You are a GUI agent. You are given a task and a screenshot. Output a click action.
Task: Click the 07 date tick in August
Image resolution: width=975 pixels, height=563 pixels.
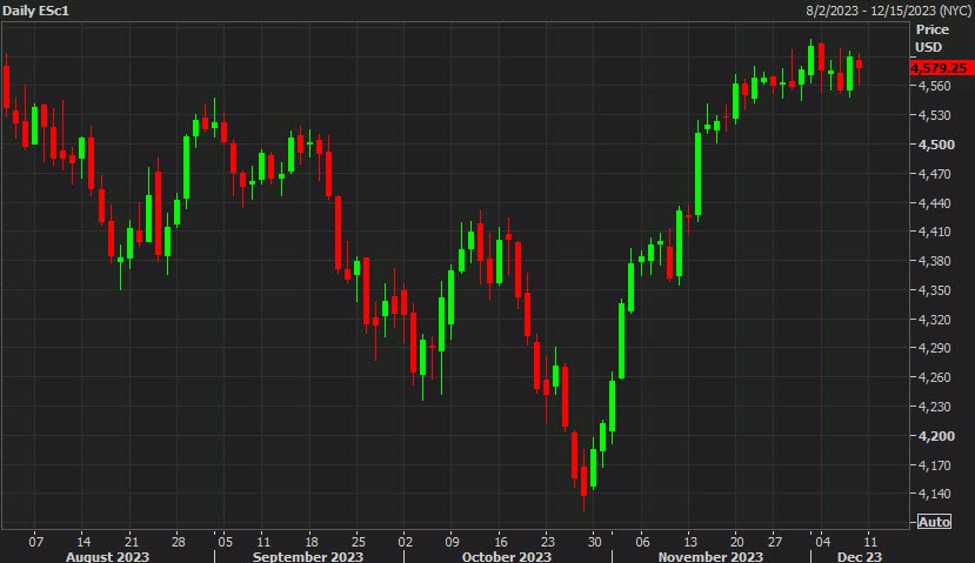[36, 541]
